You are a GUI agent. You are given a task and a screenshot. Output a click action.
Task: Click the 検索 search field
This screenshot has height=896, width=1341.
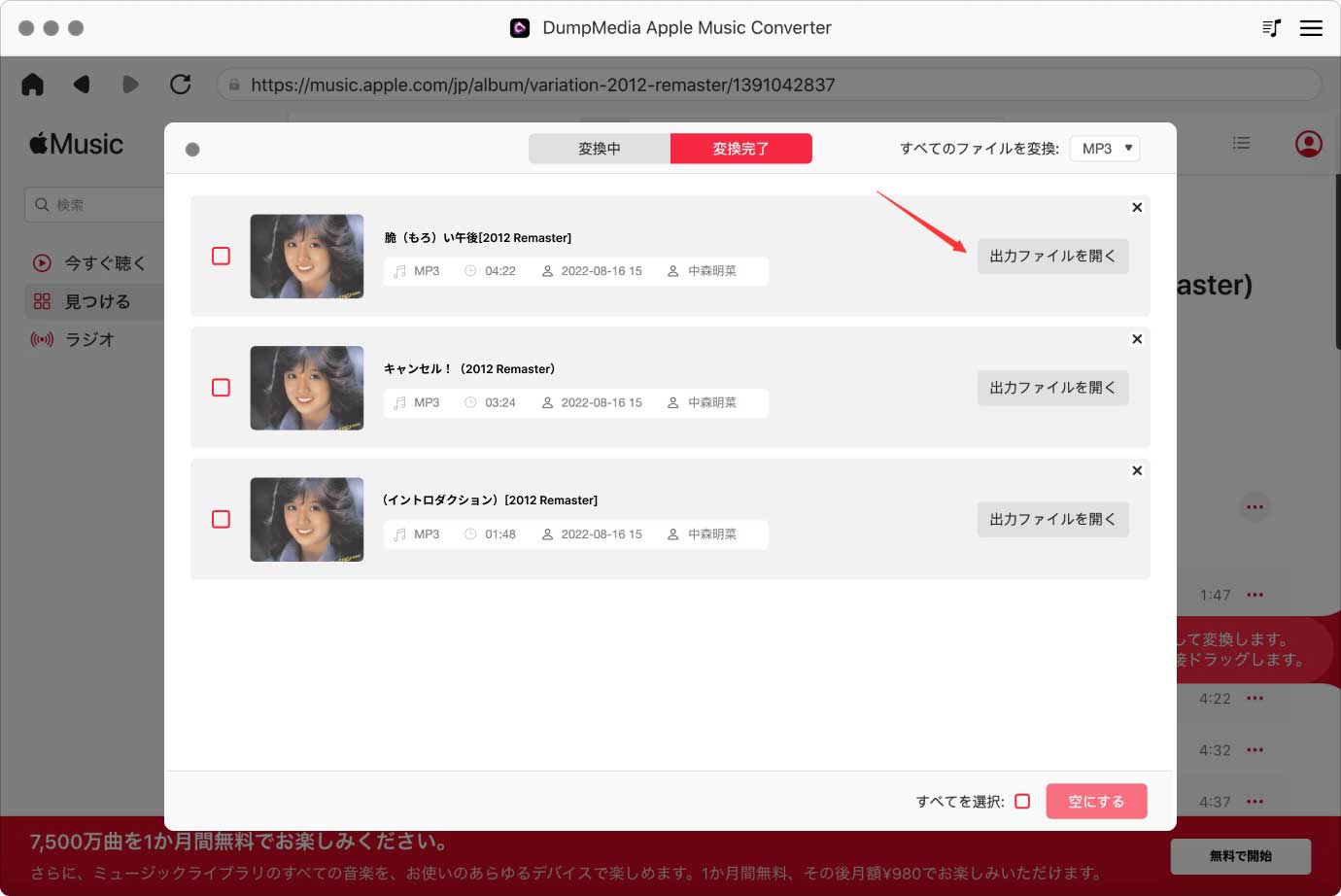click(x=94, y=205)
